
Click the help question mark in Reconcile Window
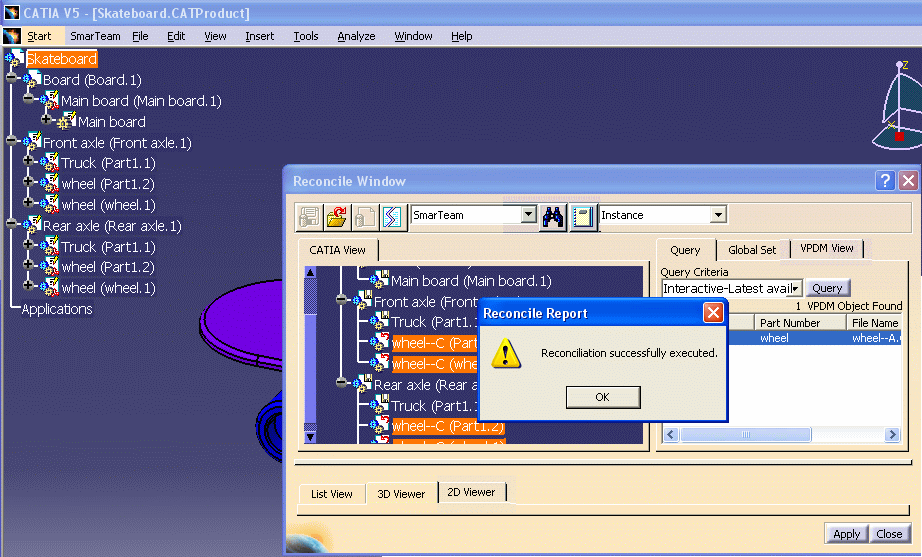click(x=885, y=181)
